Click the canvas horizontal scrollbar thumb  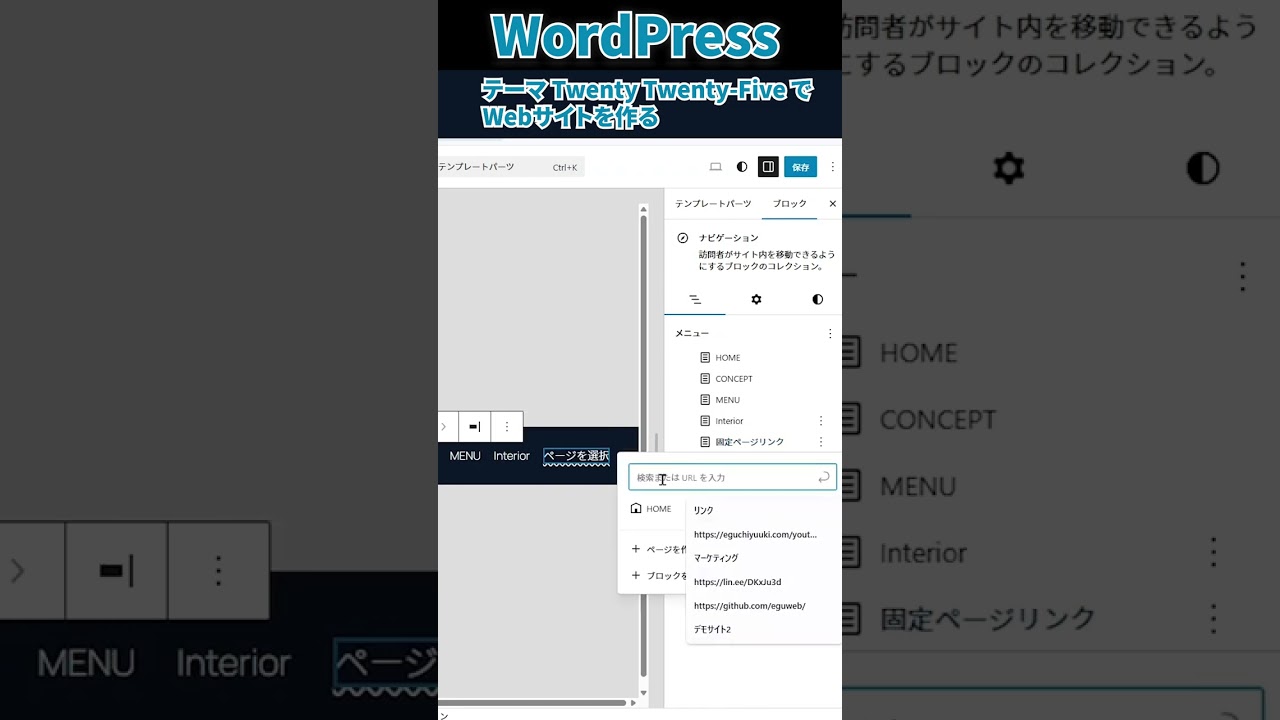tap(533, 703)
